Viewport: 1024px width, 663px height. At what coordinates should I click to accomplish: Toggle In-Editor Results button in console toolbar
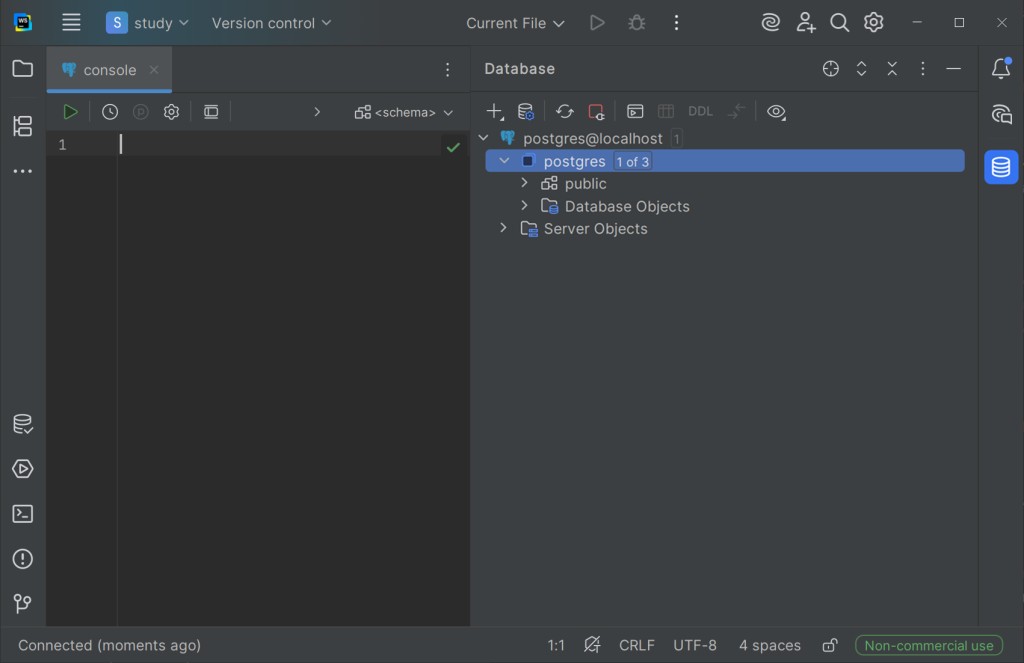click(211, 112)
